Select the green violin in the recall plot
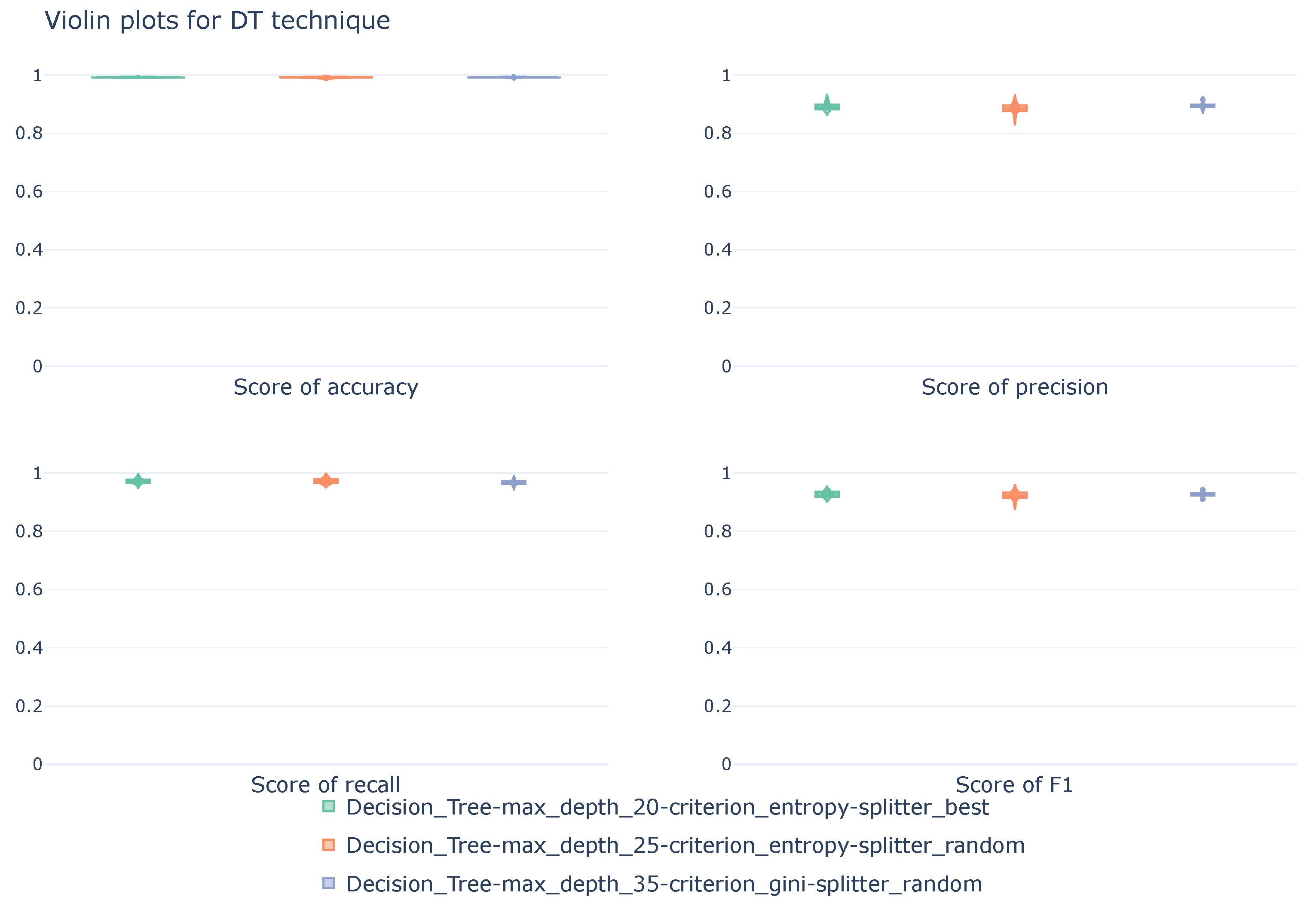The height and width of the screenshot is (906, 1316). pyautogui.click(x=138, y=481)
